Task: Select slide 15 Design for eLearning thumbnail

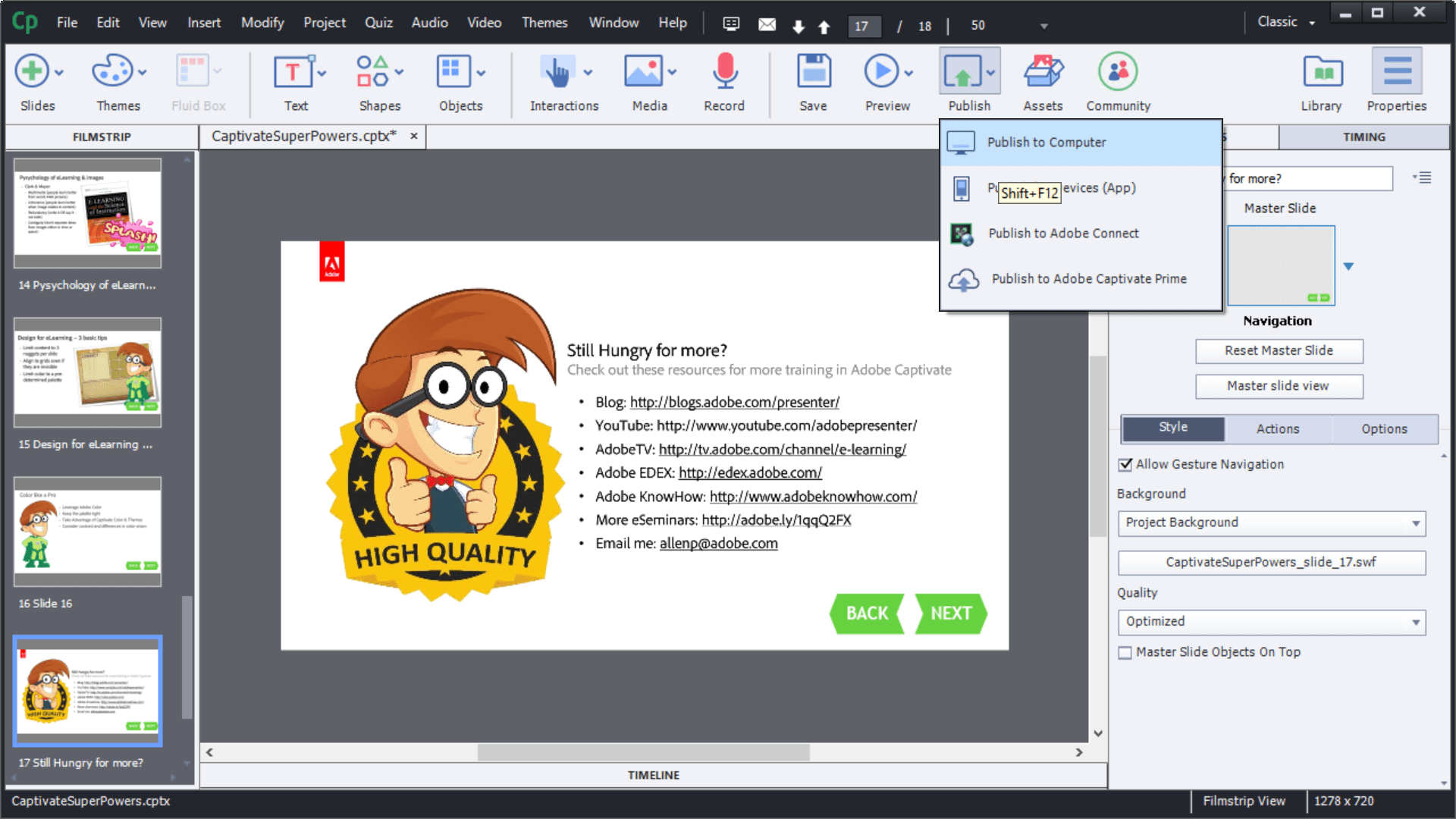Action: [87, 373]
